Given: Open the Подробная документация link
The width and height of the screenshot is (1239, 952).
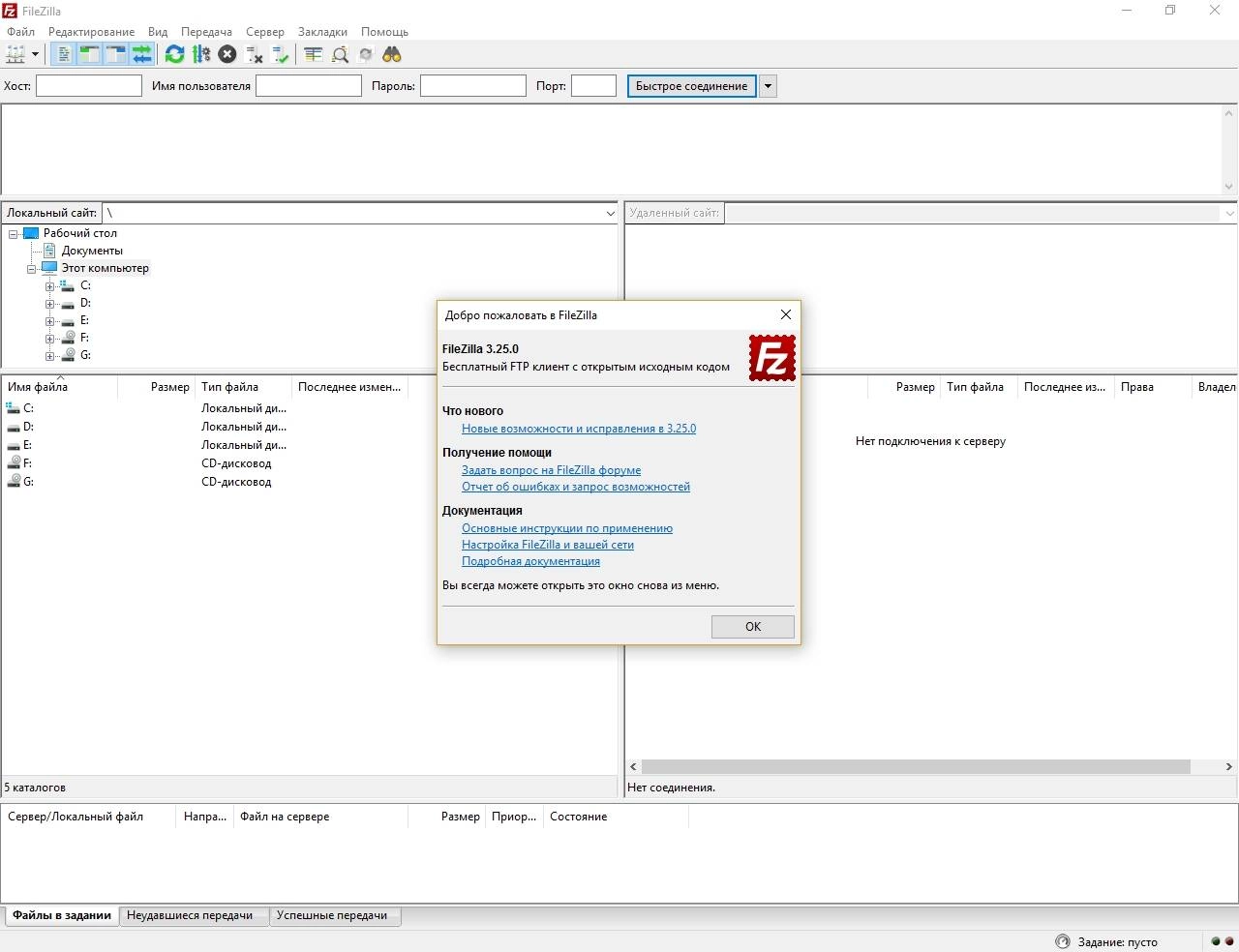Looking at the screenshot, I should [530, 561].
